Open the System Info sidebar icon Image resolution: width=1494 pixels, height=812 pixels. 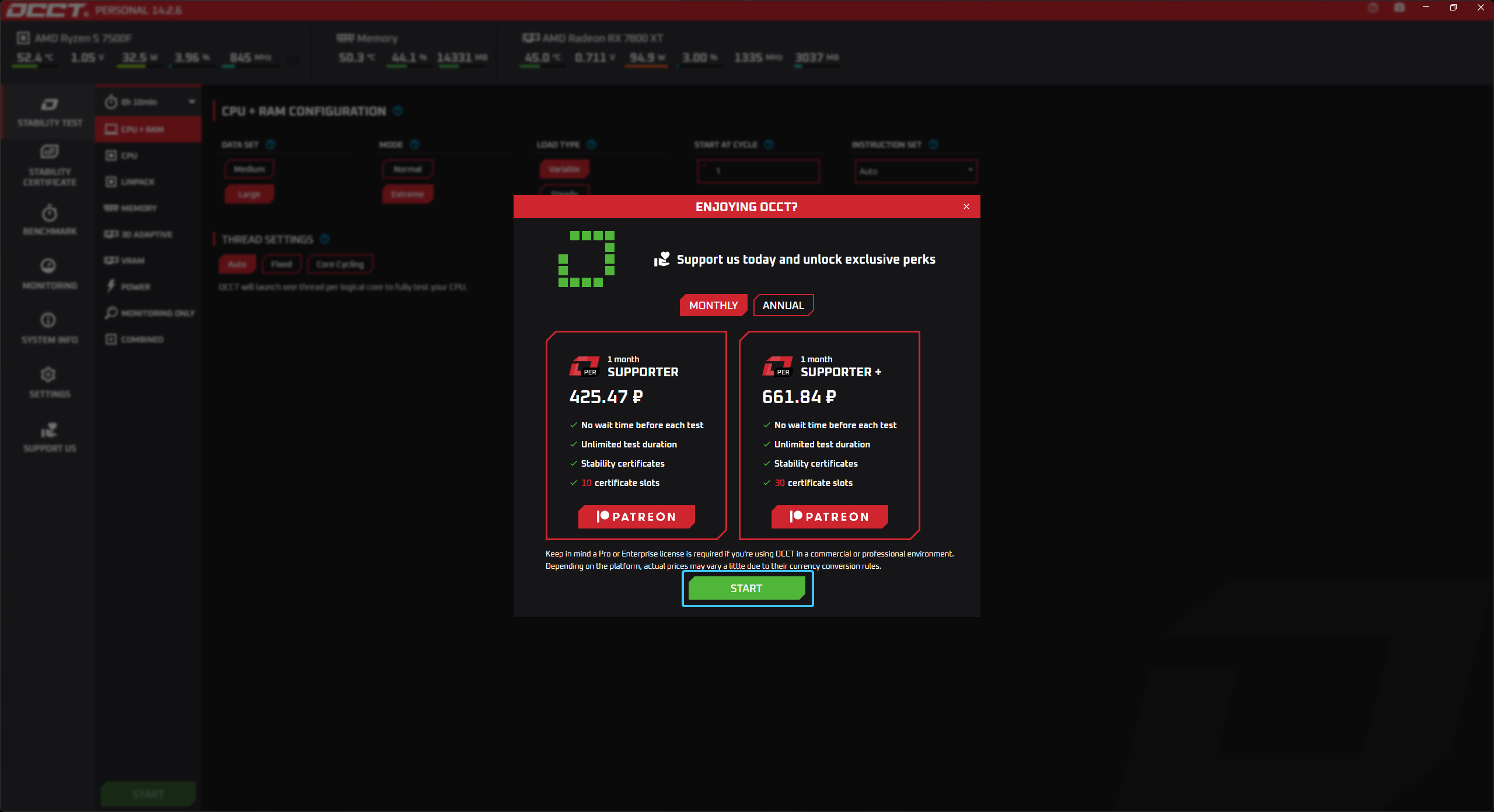(x=48, y=320)
